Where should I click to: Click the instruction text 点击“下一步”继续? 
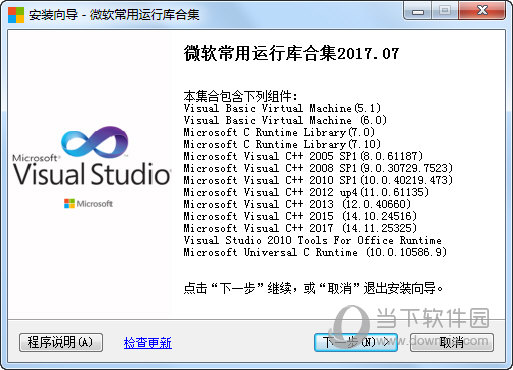[237, 288]
